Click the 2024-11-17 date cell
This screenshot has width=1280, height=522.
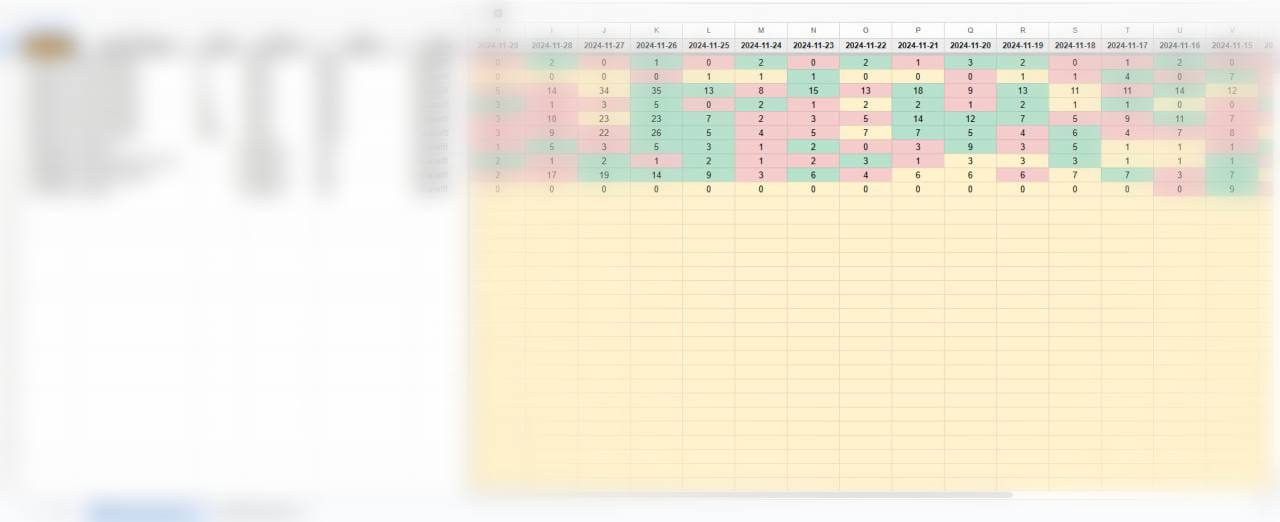point(1127,46)
